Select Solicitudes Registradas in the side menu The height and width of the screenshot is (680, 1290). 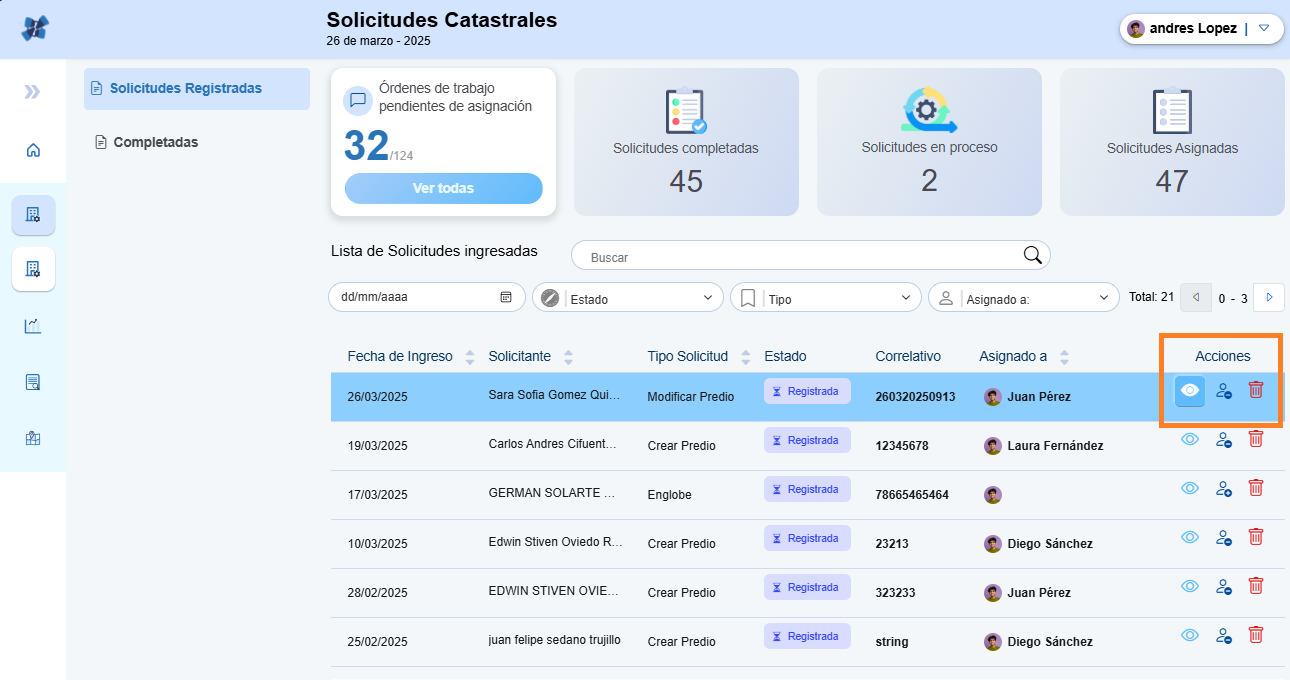coord(185,88)
